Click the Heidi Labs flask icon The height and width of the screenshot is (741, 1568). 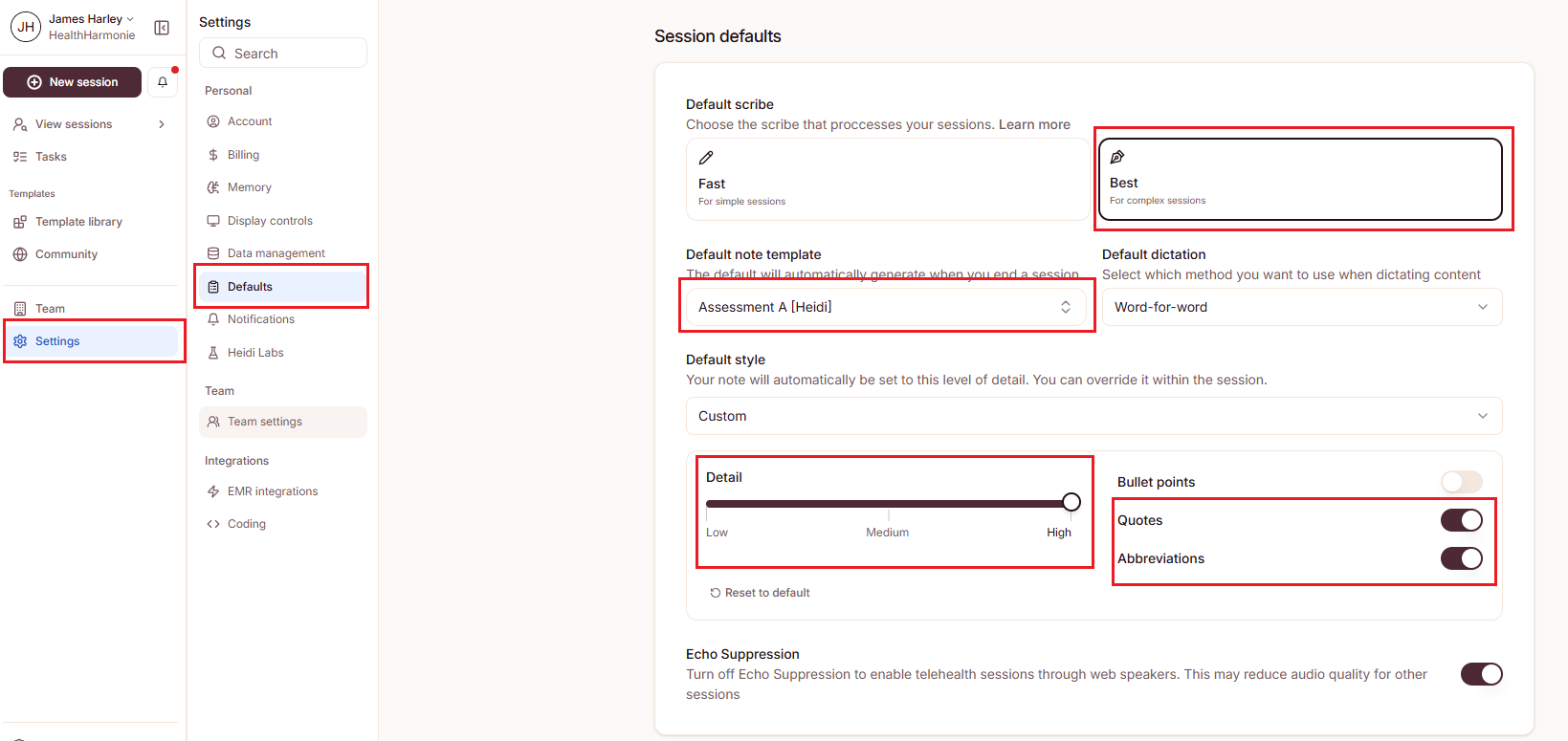(x=213, y=353)
